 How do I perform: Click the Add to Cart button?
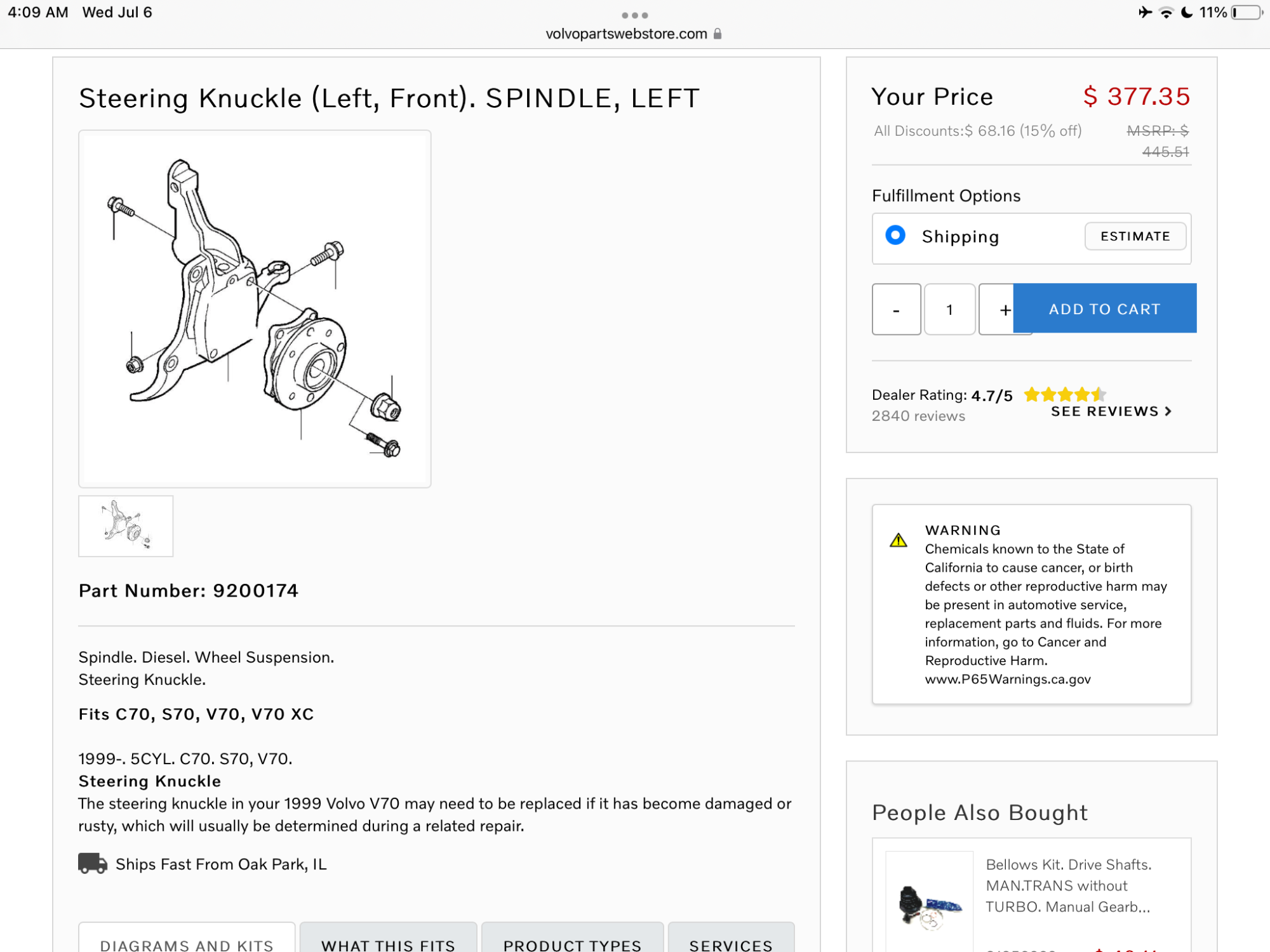pyautogui.click(x=1104, y=308)
